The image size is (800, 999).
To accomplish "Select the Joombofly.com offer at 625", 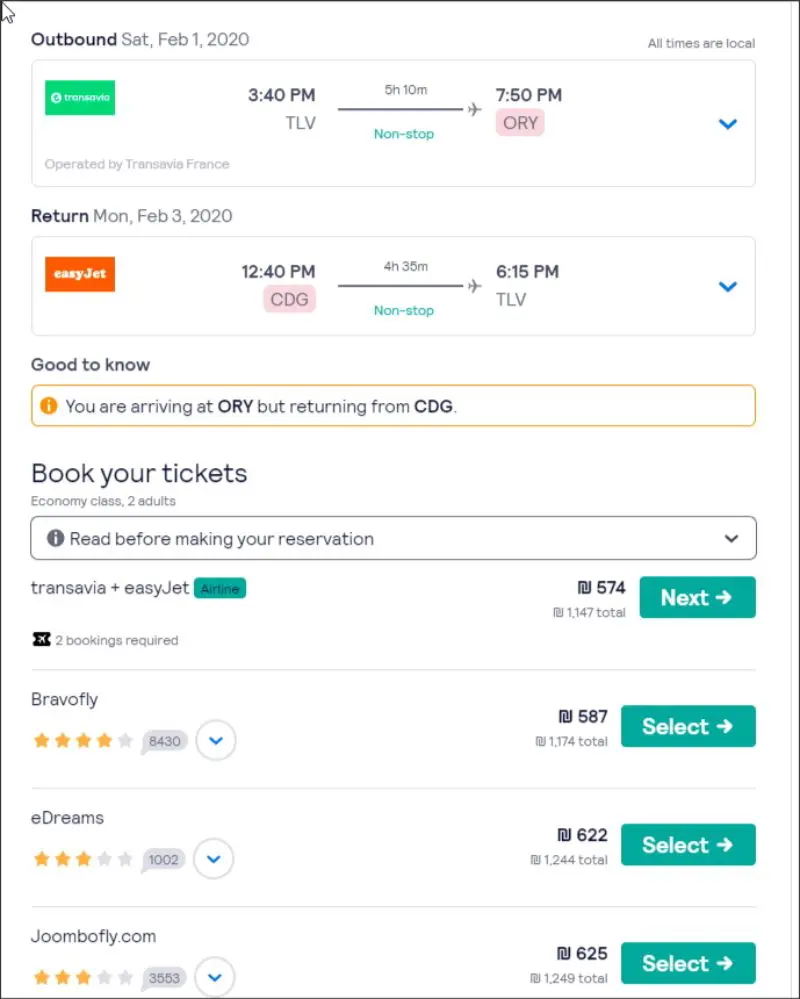I will coord(688,963).
